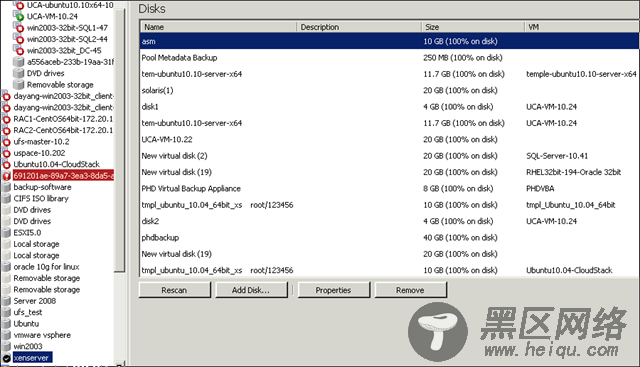
Task: Select the disk2 row
Action: coord(389,221)
